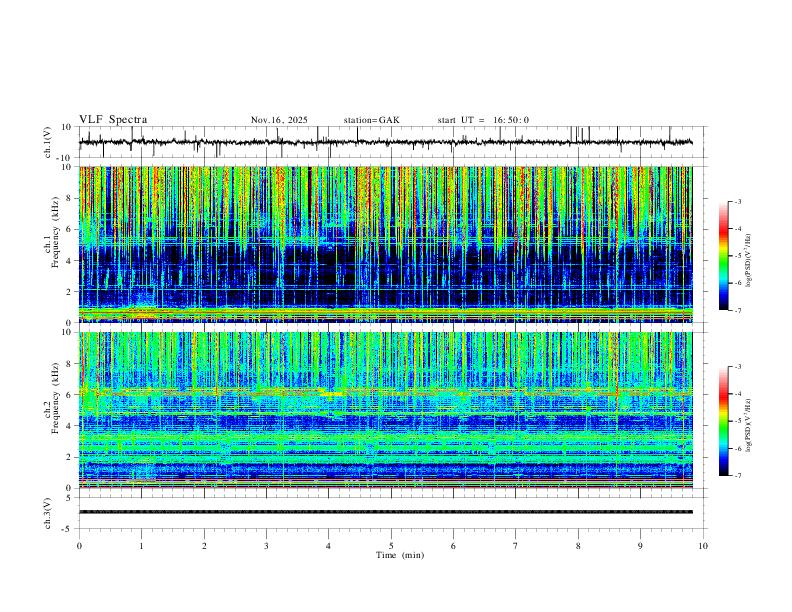The height and width of the screenshot is (612, 792).
Task: Click time axis tick label '5'
Action: [x=391, y=546]
